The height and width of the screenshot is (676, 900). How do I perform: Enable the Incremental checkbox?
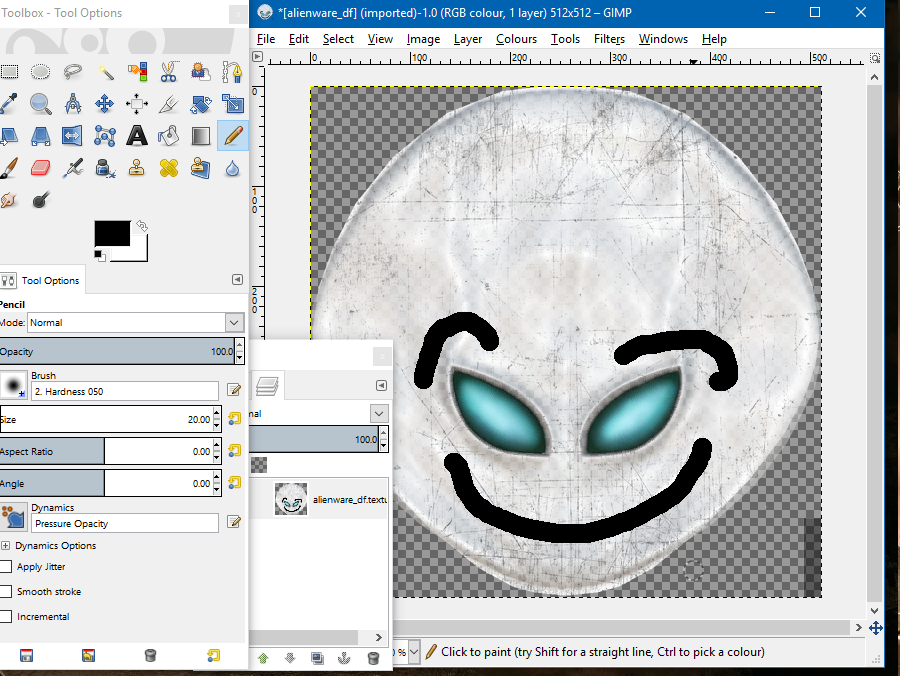(6, 616)
